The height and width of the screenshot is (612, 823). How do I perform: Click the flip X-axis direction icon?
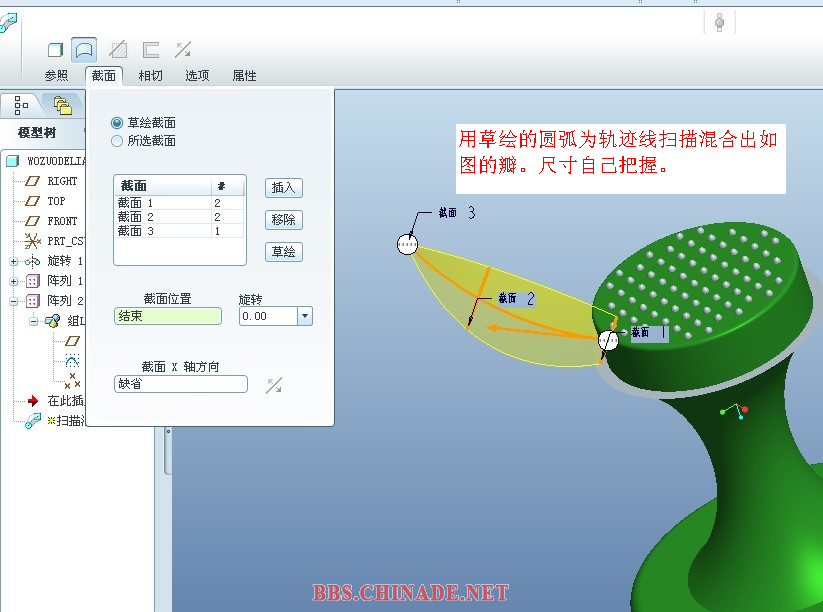(274, 385)
